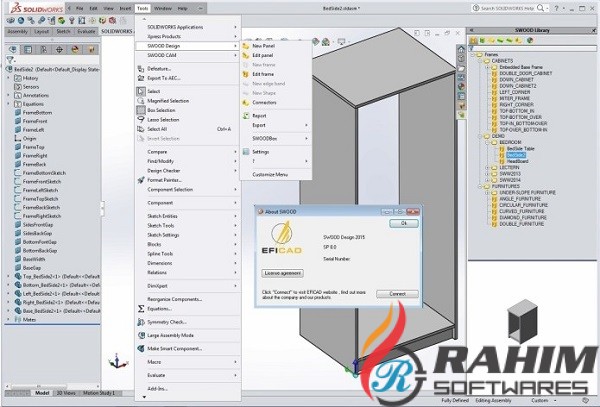Click the Symmetry Check icon

pyautogui.click(x=141, y=322)
